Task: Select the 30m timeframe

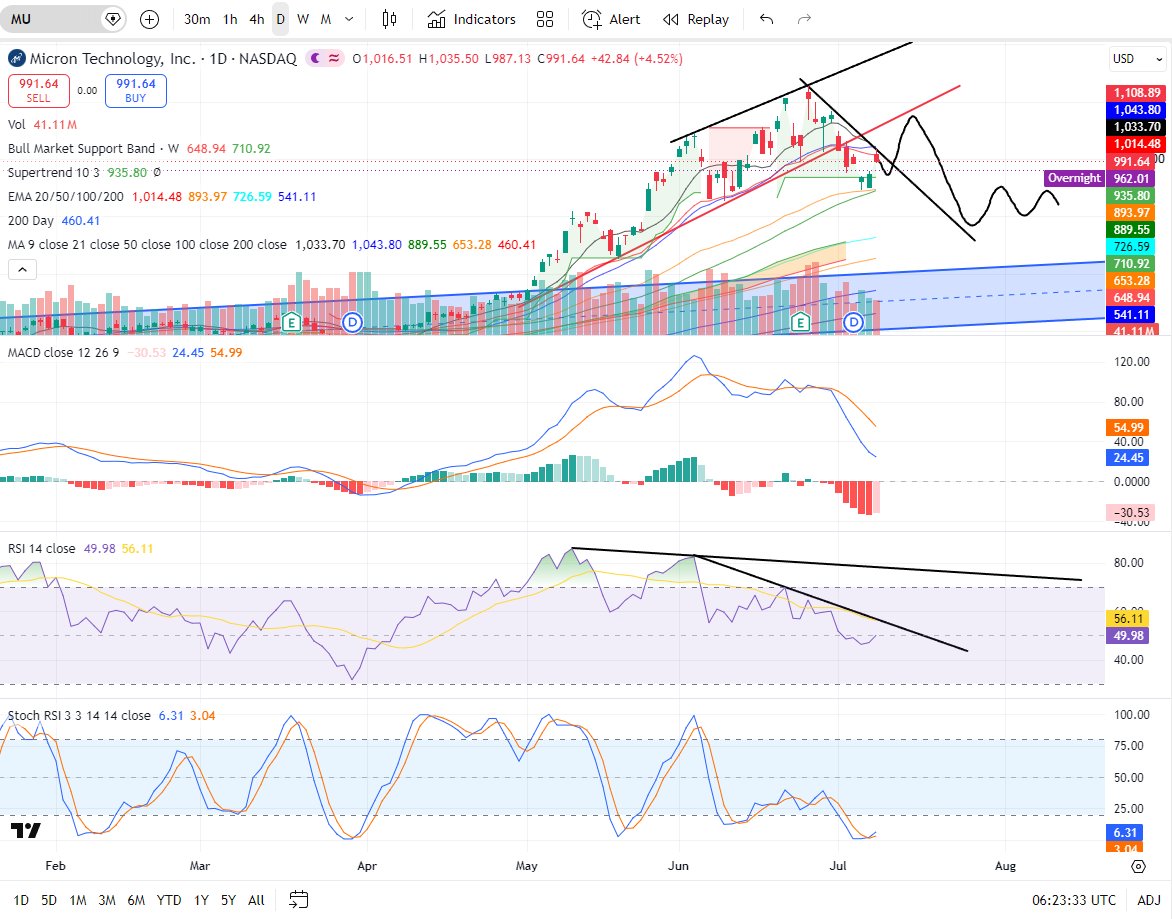Action: pos(197,19)
